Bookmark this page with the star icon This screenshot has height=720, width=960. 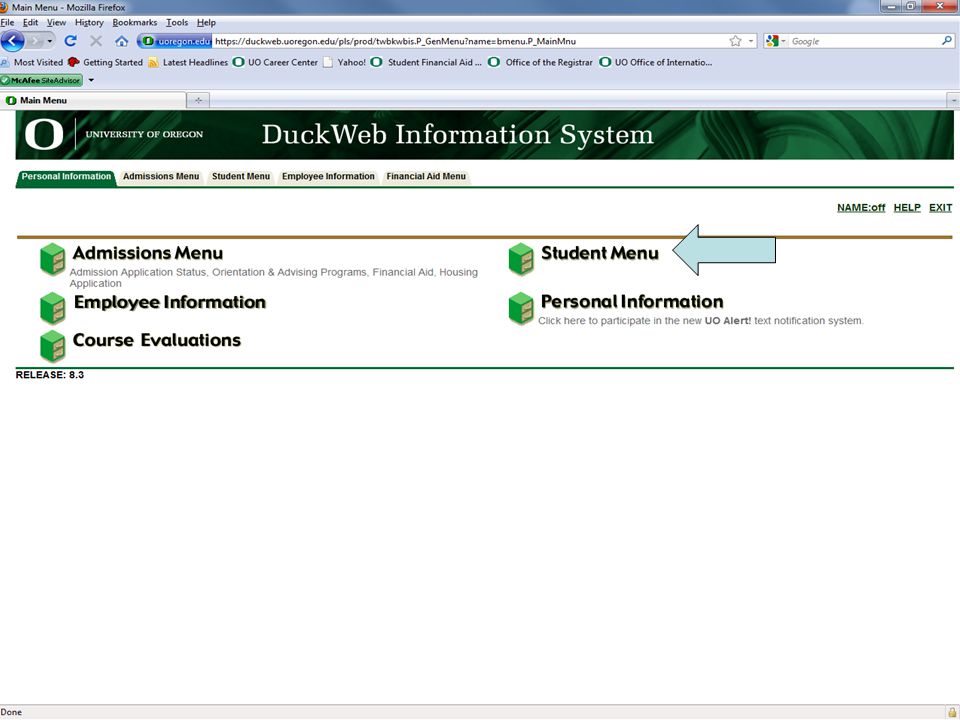tap(735, 41)
